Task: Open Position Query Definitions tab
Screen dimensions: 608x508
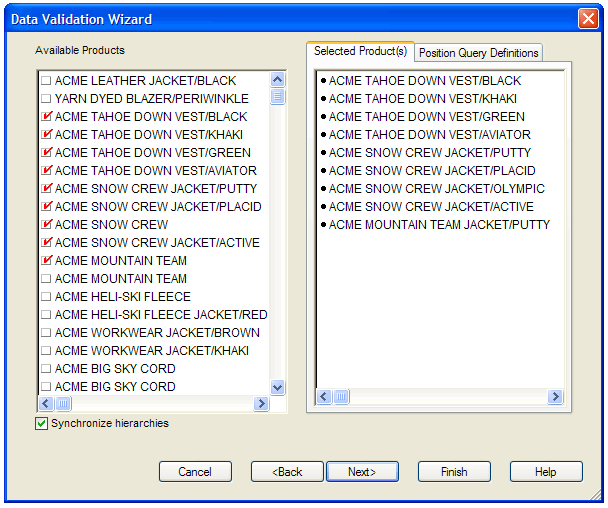Action: click(478, 53)
